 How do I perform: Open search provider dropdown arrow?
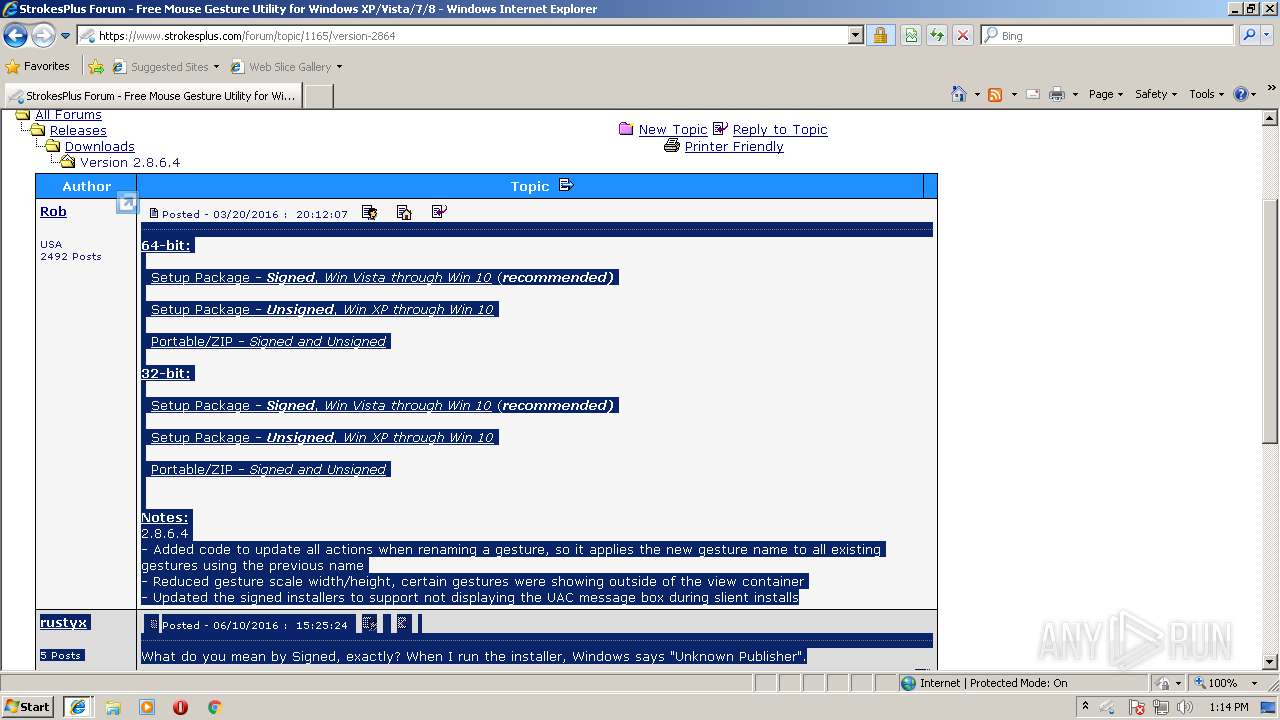pyautogui.click(x=1268, y=36)
